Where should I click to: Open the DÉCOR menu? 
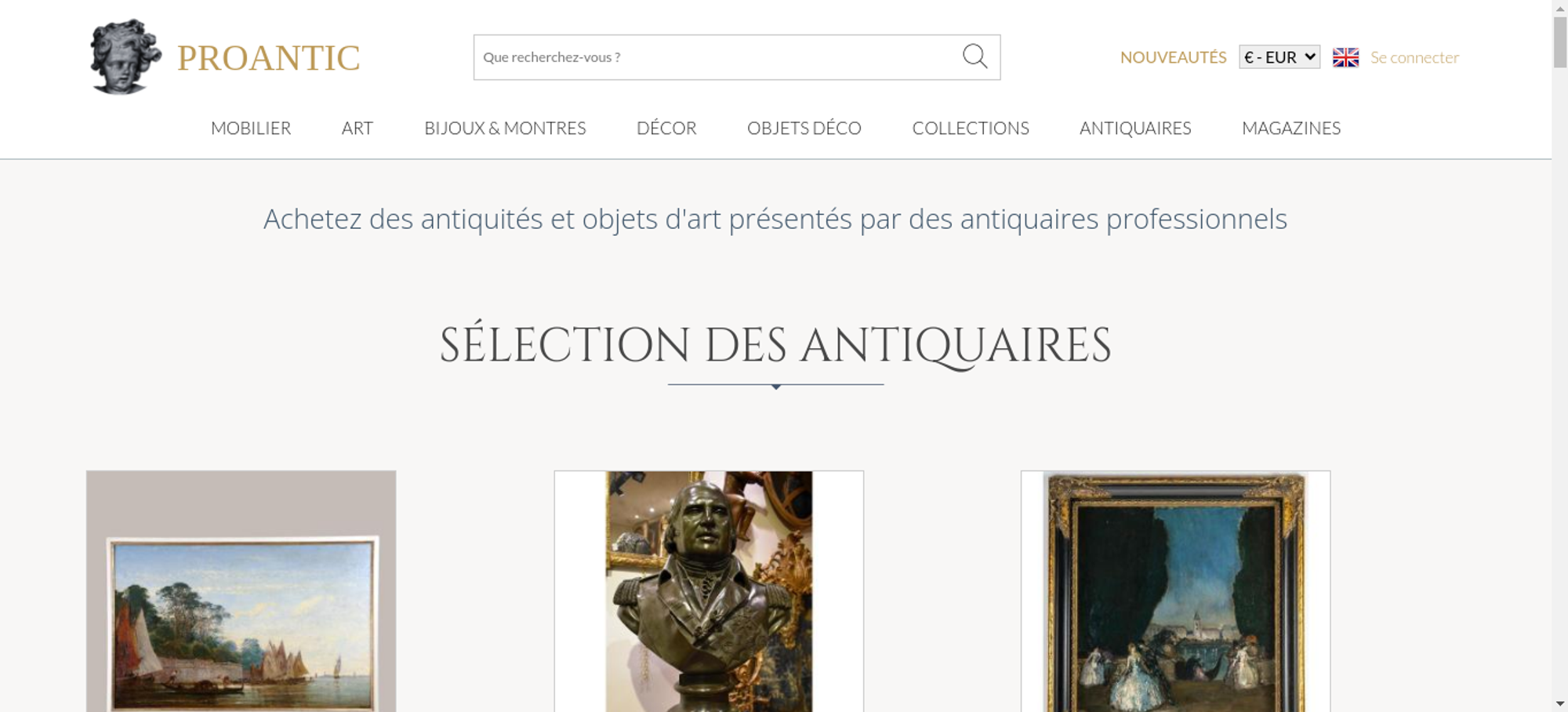pyautogui.click(x=666, y=128)
